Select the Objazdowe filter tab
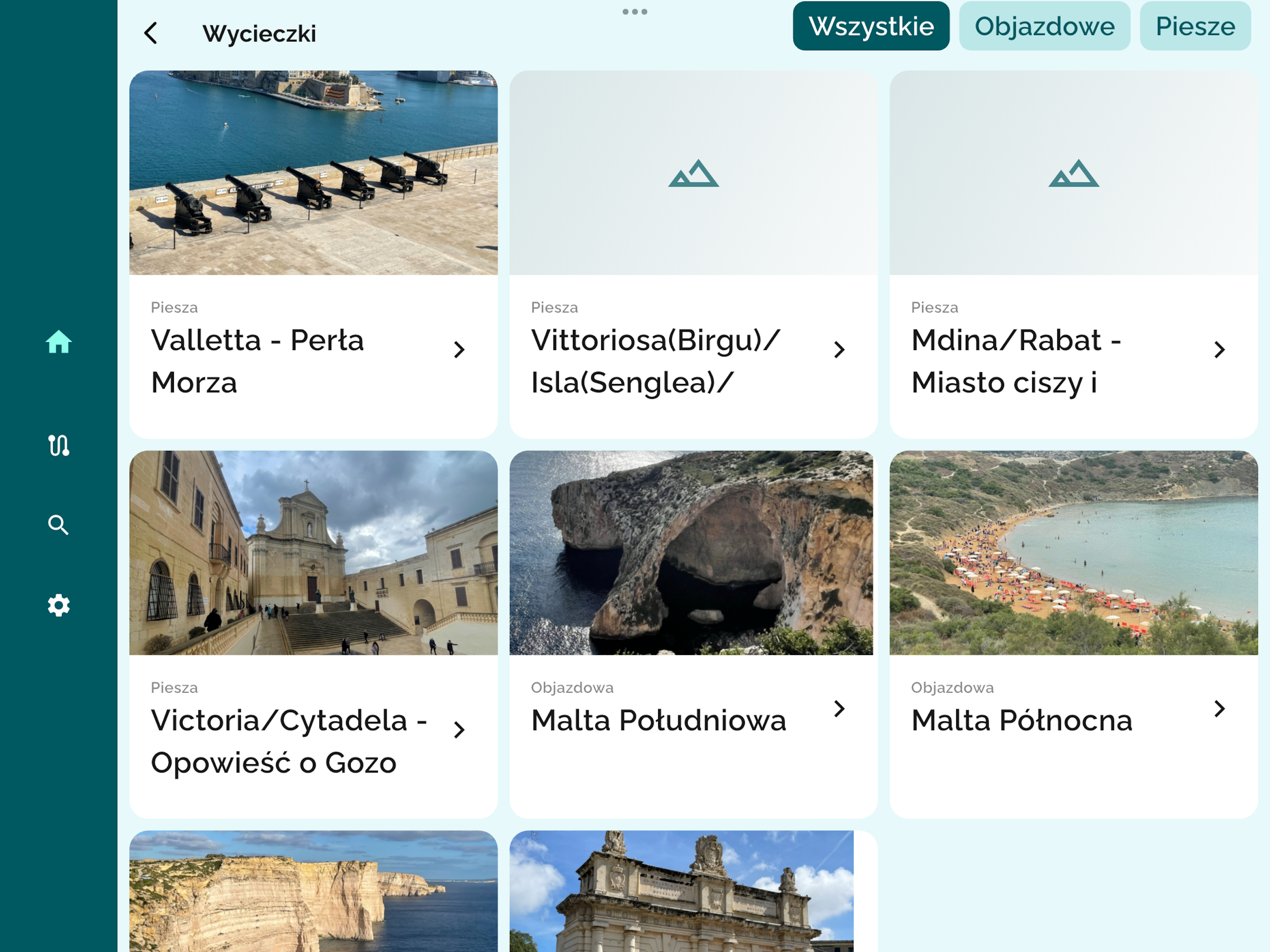 pyautogui.click(x=1044, y=26)
